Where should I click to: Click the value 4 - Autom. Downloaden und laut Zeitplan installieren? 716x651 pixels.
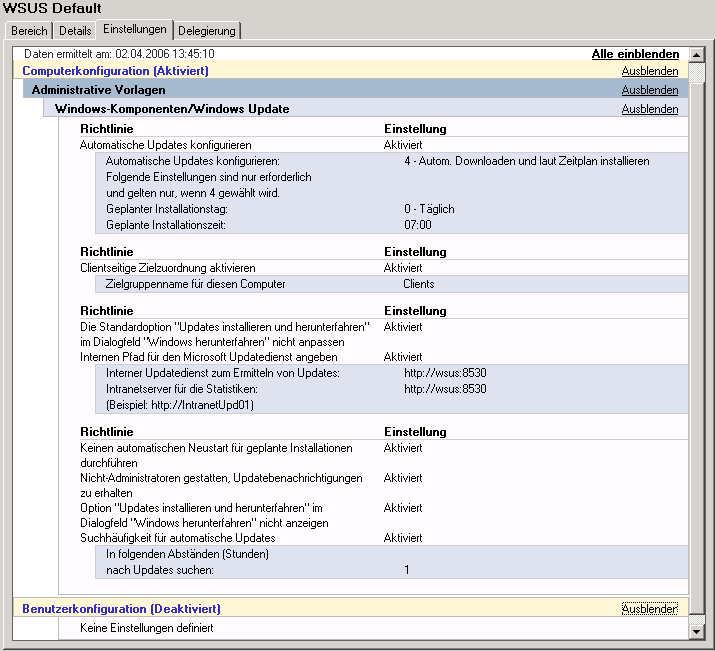point(527,161)
